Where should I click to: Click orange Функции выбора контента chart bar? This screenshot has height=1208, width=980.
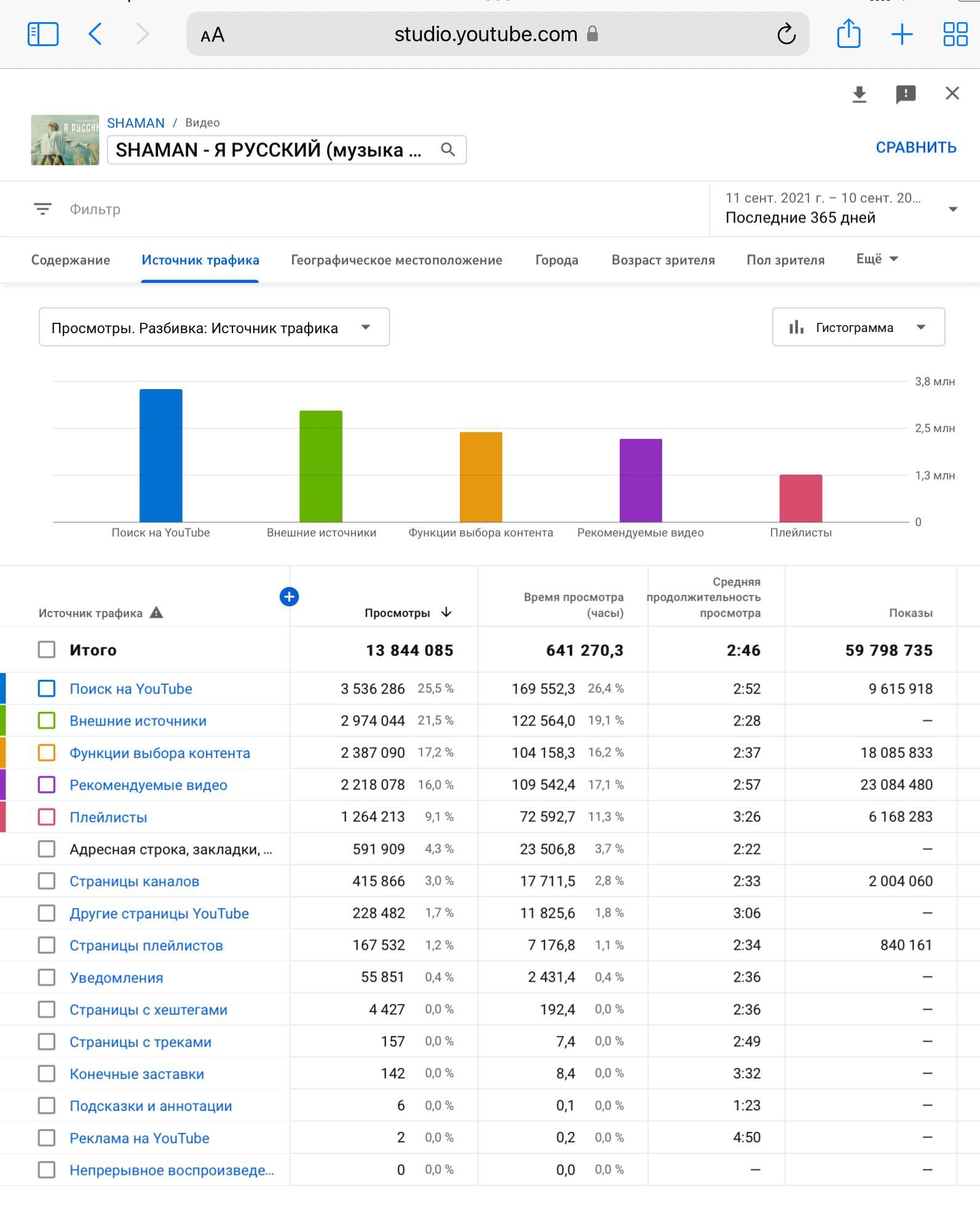coord(481,477)
